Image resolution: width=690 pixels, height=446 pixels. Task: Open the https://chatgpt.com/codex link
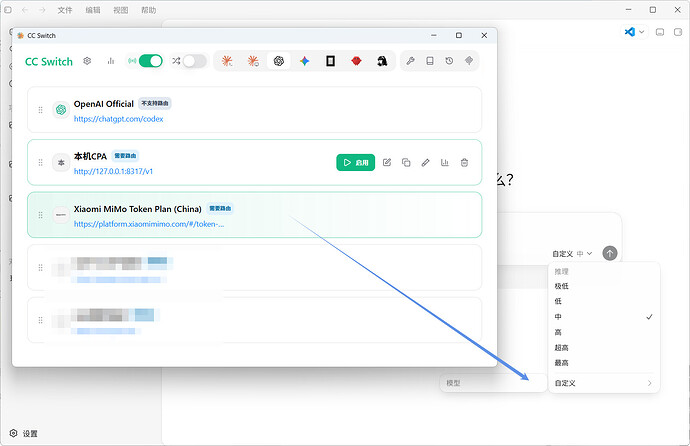[x=118, y=119]
